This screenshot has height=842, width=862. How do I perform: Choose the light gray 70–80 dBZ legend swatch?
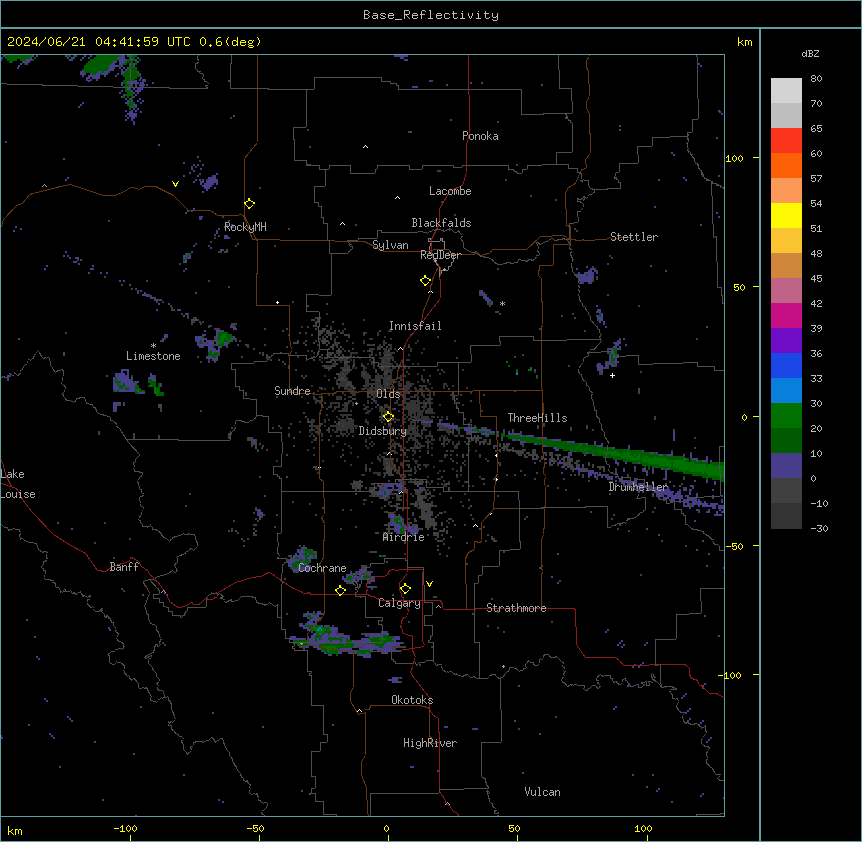point(786,90)
